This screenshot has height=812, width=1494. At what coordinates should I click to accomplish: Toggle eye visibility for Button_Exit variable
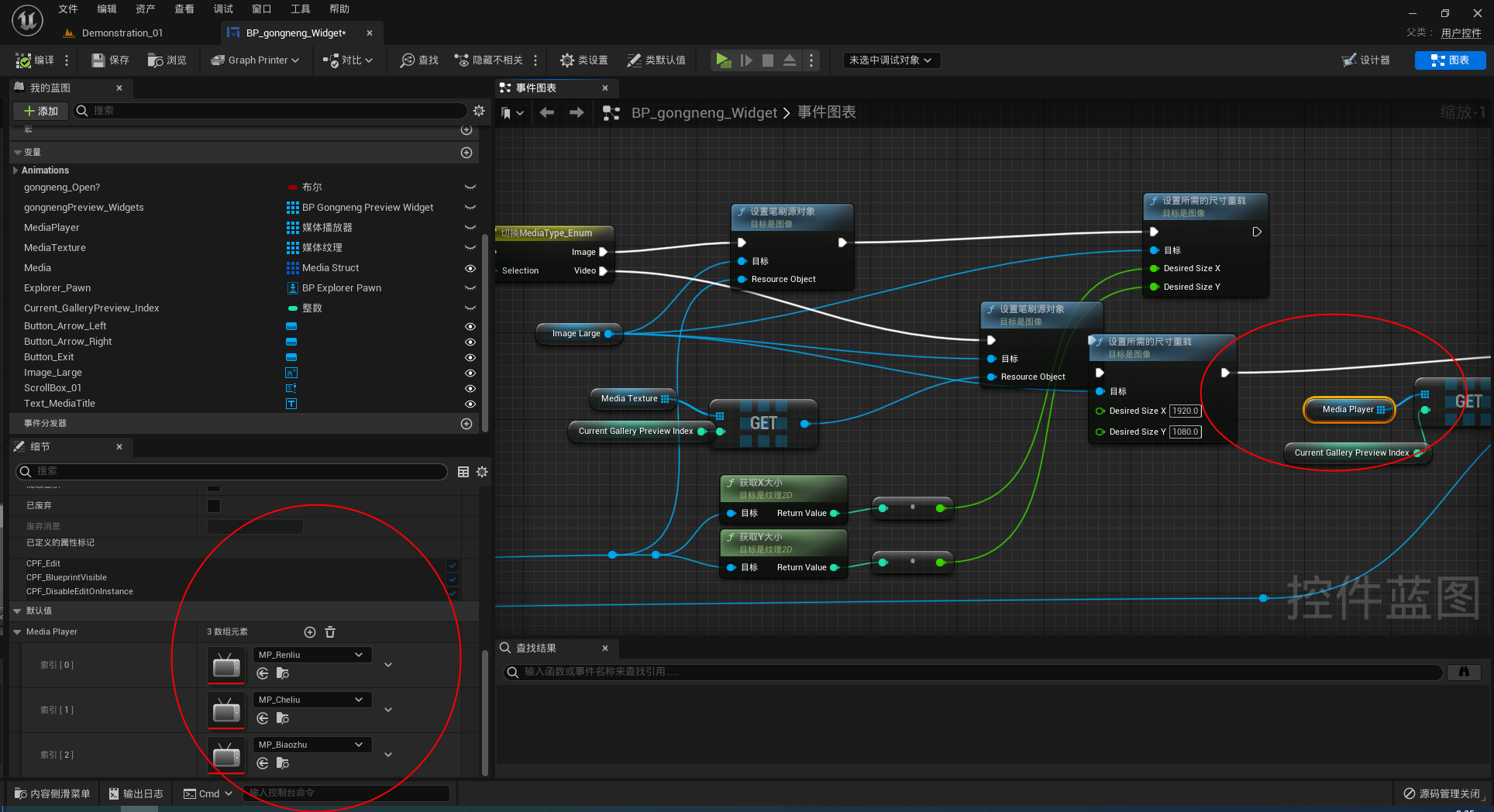coord(470,357)
